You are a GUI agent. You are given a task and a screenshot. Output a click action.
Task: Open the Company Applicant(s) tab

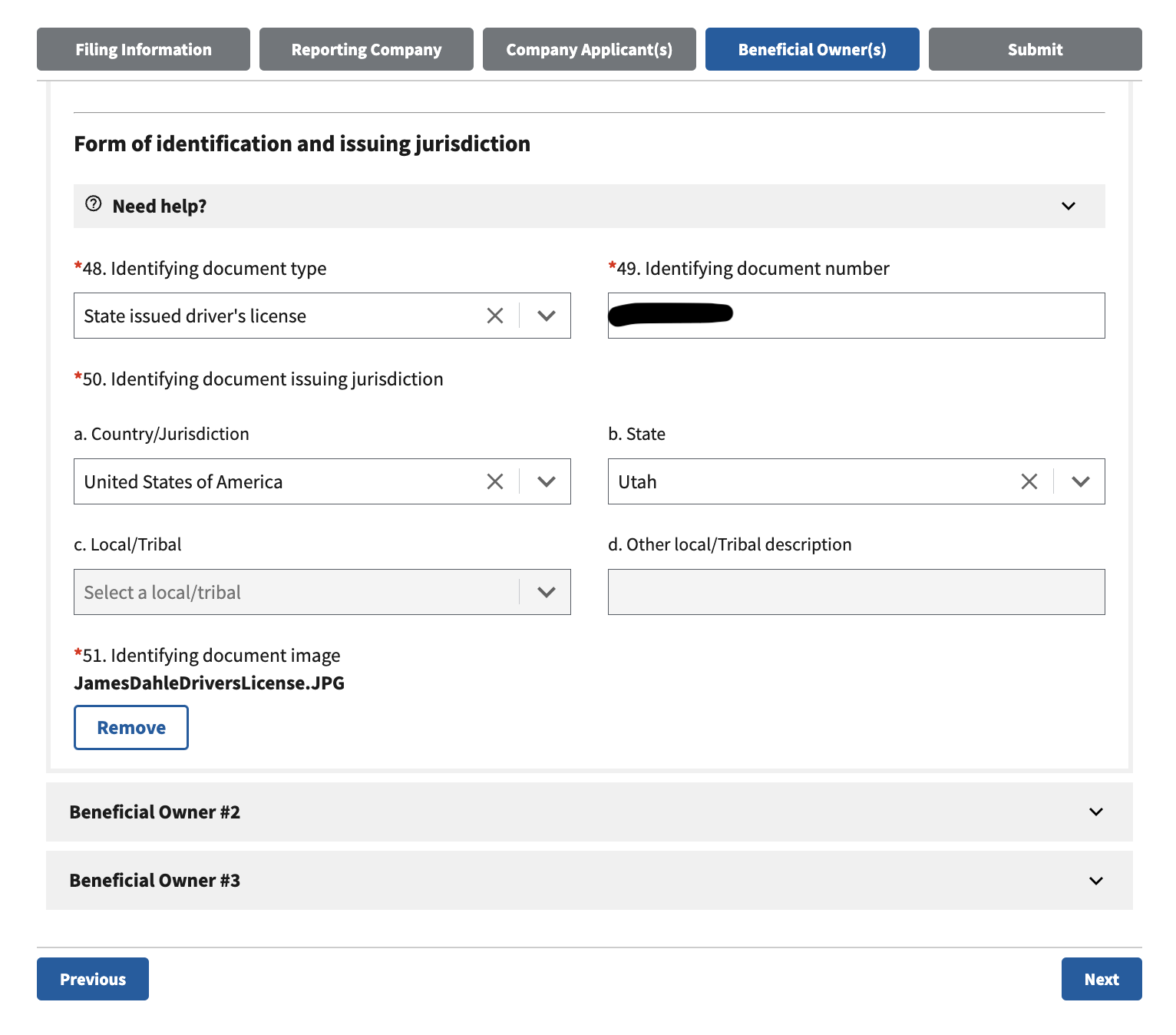coord(589,49)
